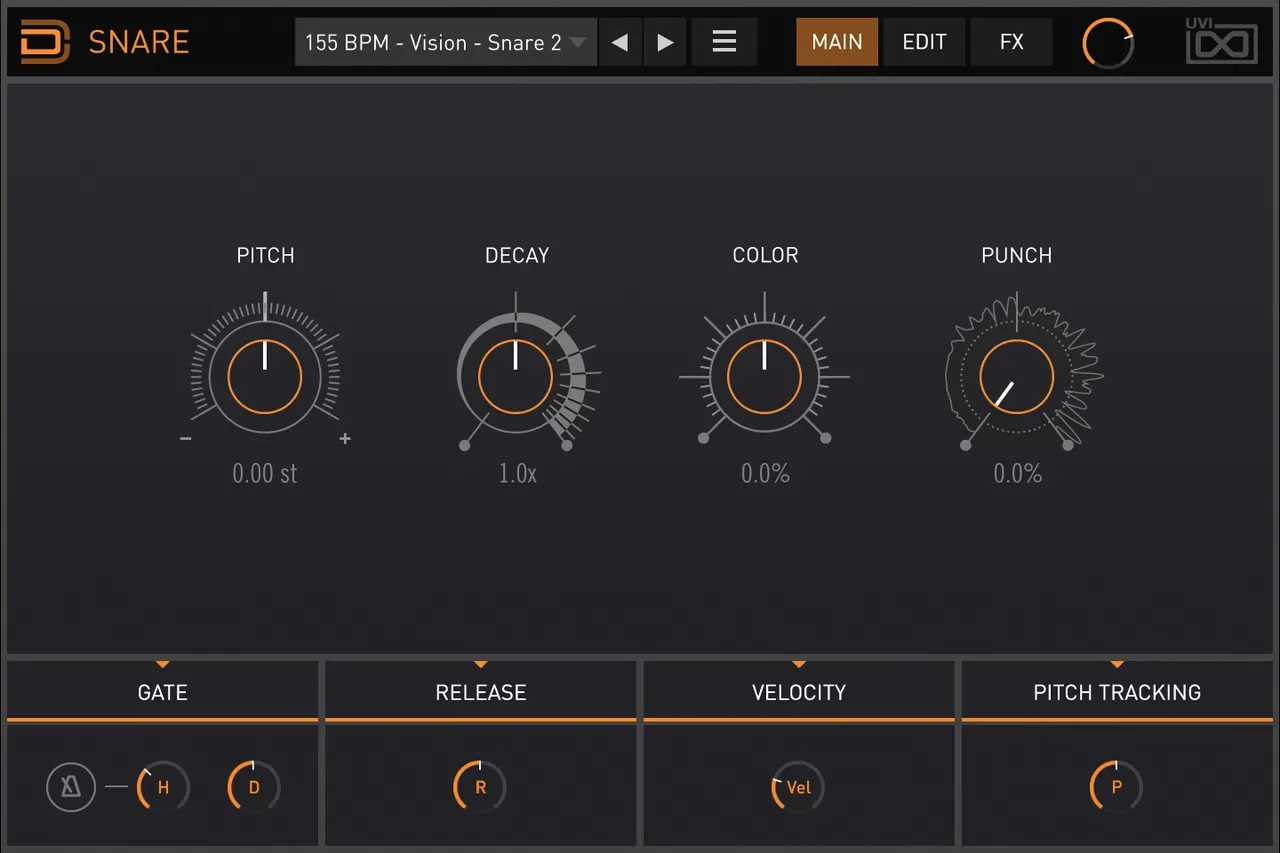Toggle the PITCH TRACKING section header

coord(1117,690)
